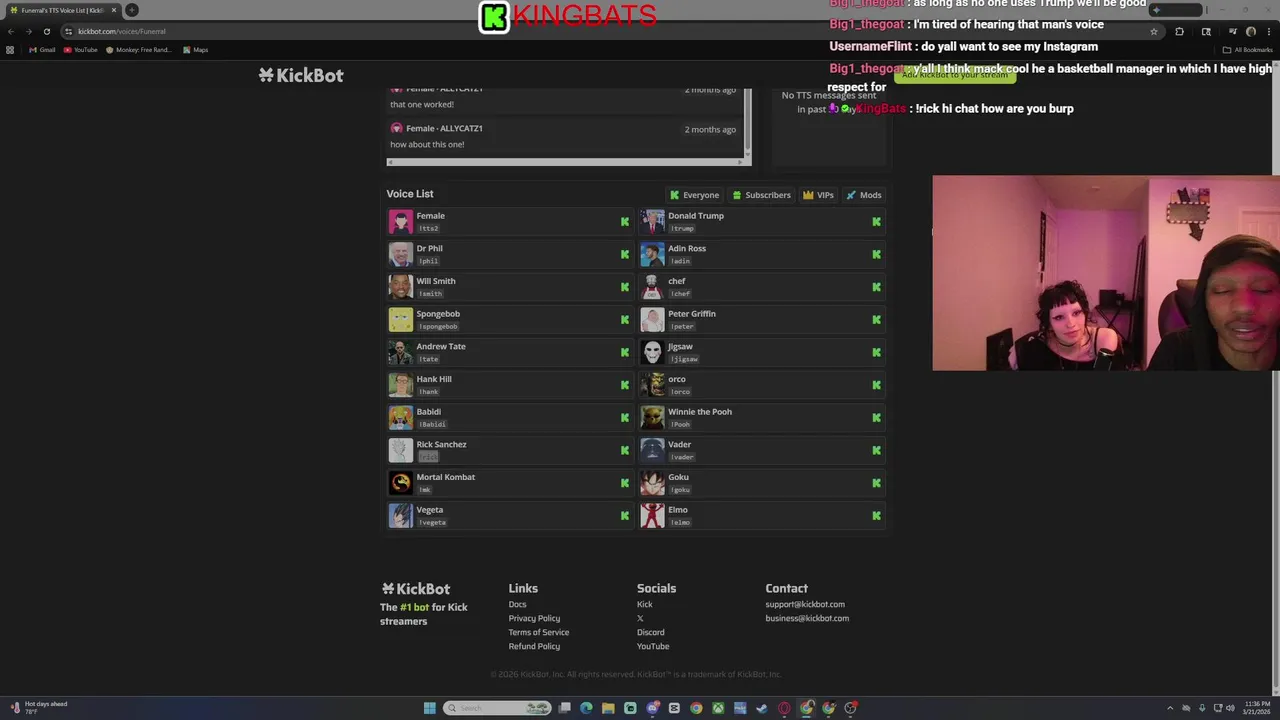Open the X socials link
The width and height of the screenshot is (1280, 720).
coord(640,618)
